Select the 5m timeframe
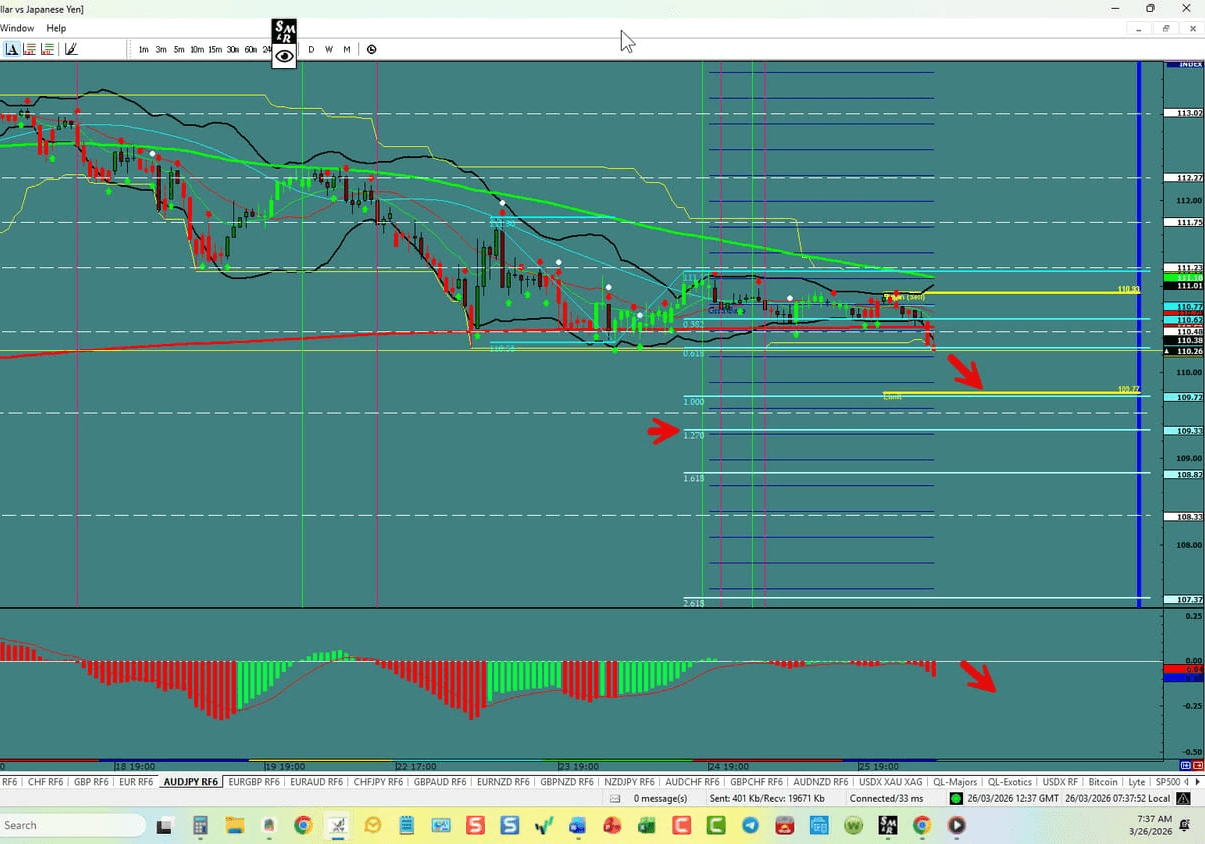Screen dimensions: 1205x844 click(179, 49)
